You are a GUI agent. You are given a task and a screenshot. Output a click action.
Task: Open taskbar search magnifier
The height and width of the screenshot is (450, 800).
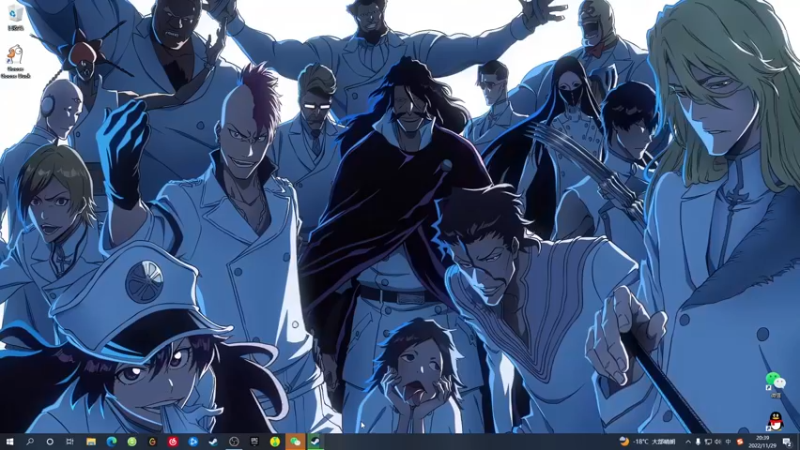click(30, 441)
